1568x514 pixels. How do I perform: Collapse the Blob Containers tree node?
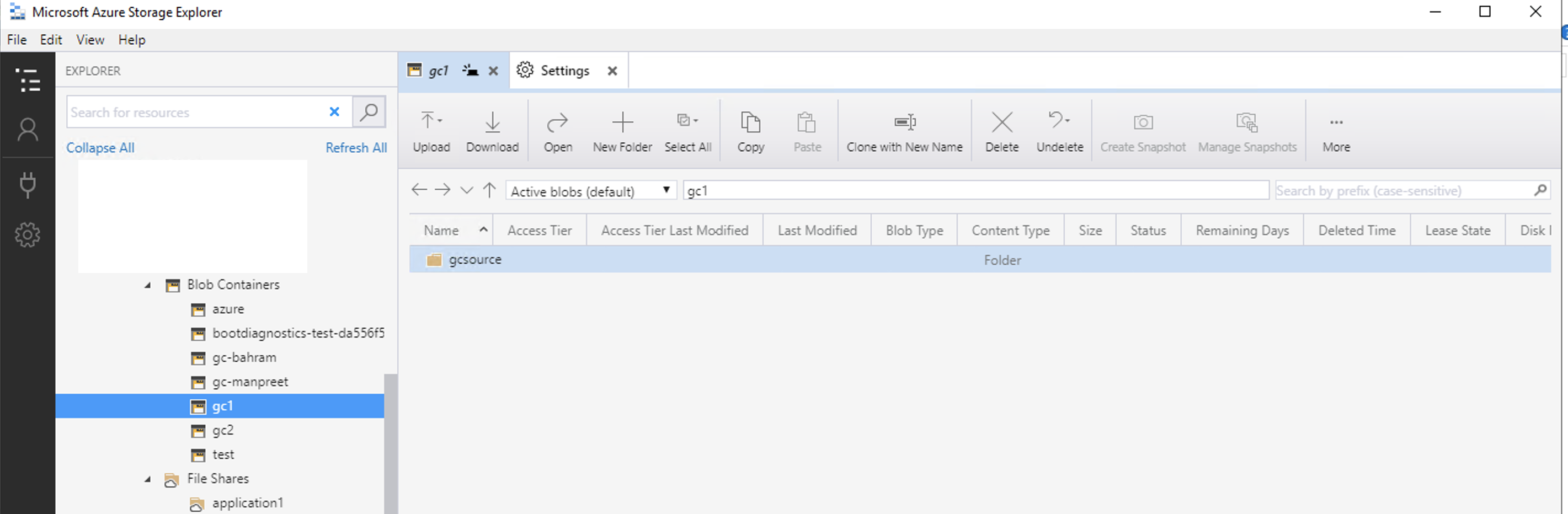pos(146,285)
